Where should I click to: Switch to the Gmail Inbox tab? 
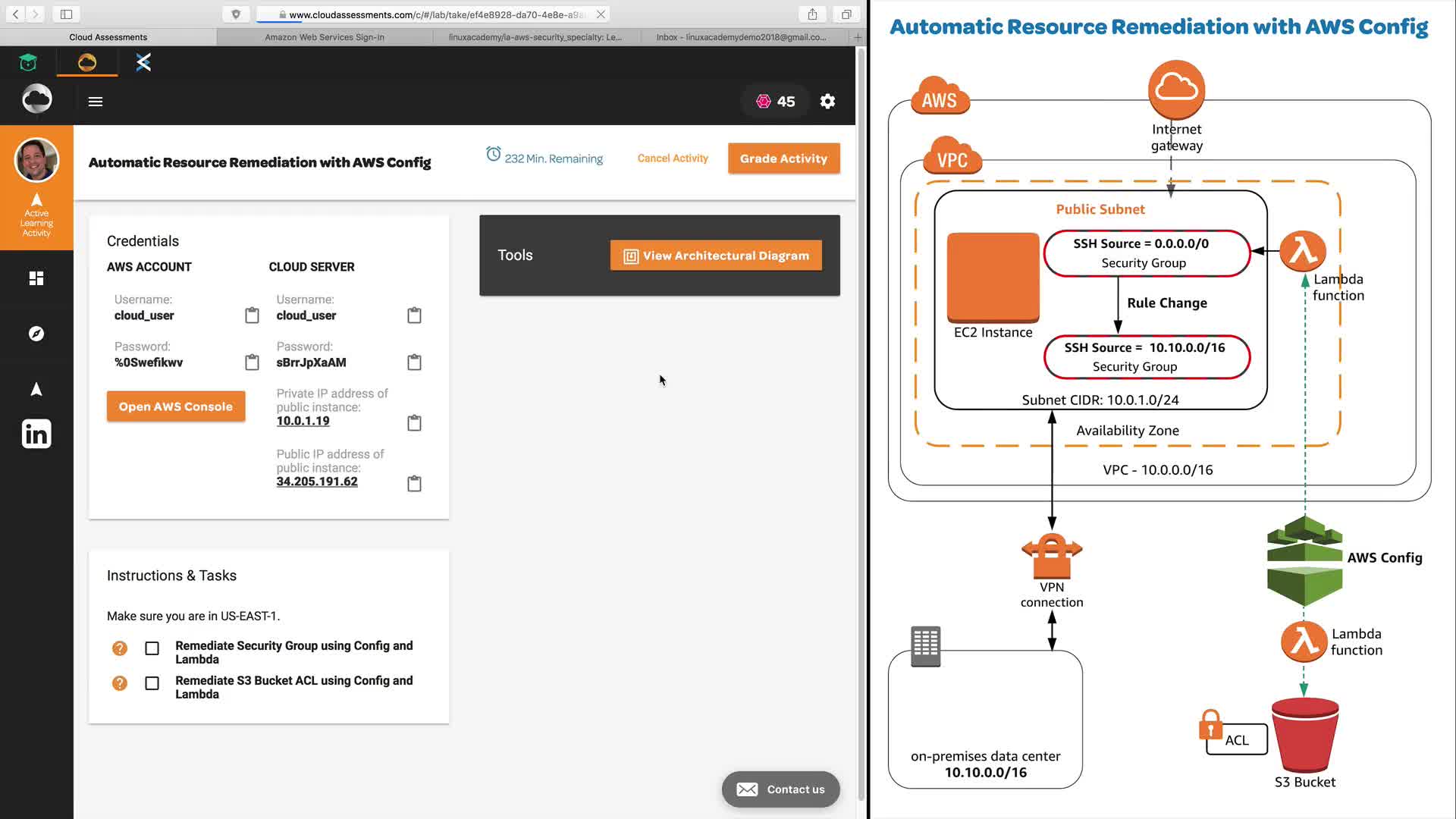(741, 37)
